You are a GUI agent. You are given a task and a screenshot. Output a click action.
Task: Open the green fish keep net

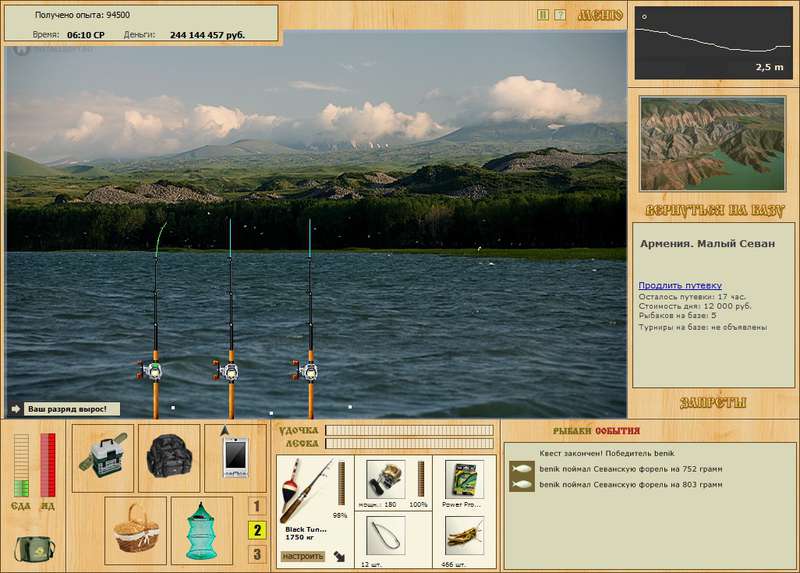pos(202,527)
